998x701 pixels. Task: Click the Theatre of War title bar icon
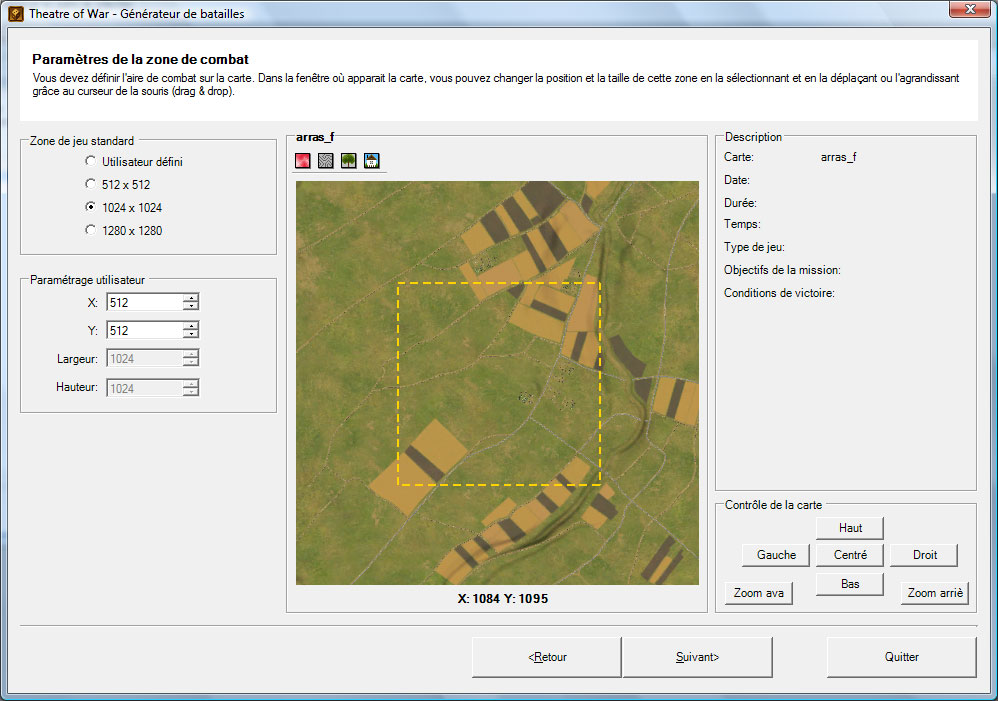click(16, 14)
